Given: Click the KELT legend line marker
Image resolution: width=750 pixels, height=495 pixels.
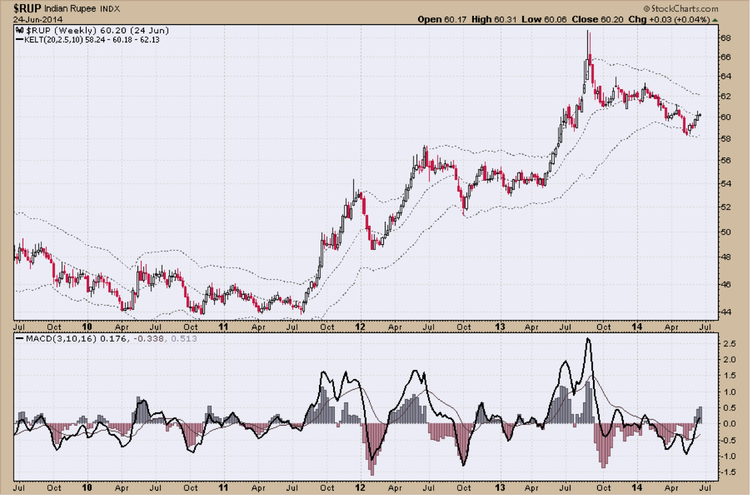Looking at the screenshot, I should coord(20,40).
